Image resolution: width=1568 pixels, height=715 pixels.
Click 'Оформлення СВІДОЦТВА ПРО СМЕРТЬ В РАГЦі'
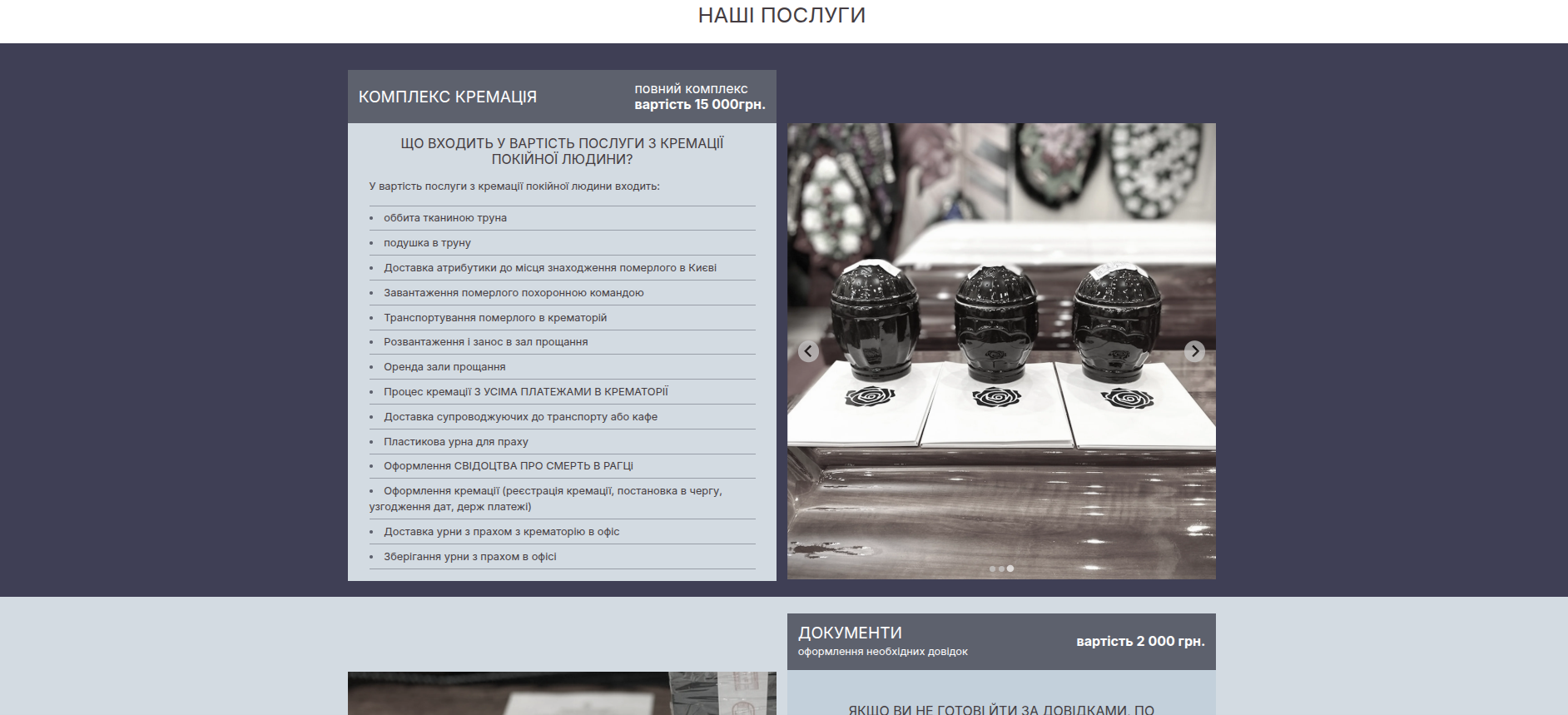509,466
